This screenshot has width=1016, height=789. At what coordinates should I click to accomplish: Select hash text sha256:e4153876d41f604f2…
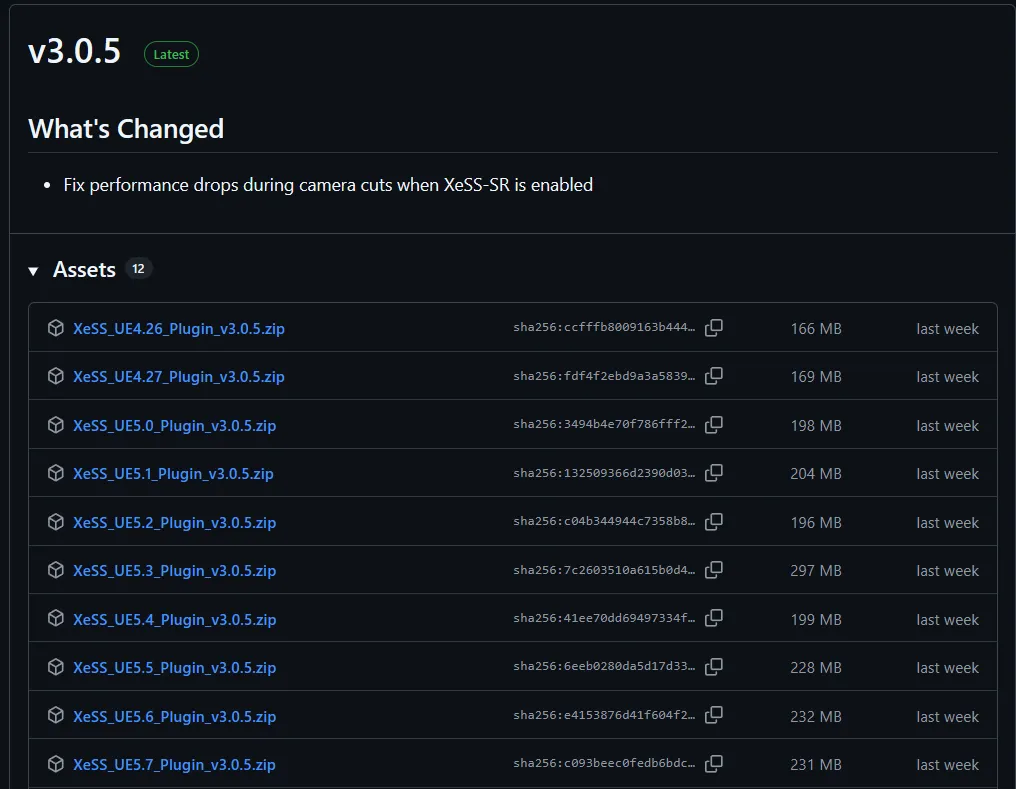pyautogui.click(x=604, y=715)
